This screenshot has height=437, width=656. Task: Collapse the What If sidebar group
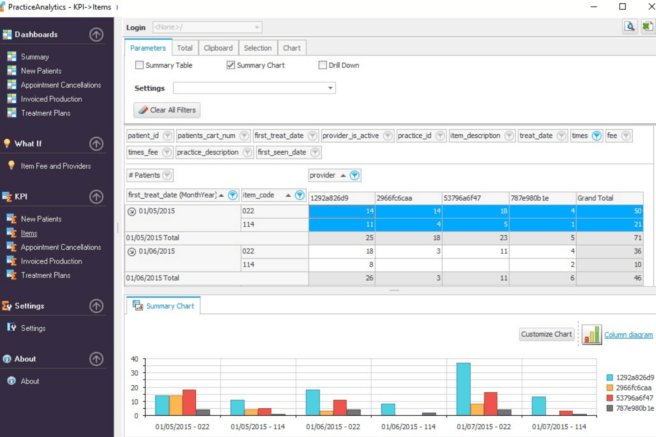[96, 143]
